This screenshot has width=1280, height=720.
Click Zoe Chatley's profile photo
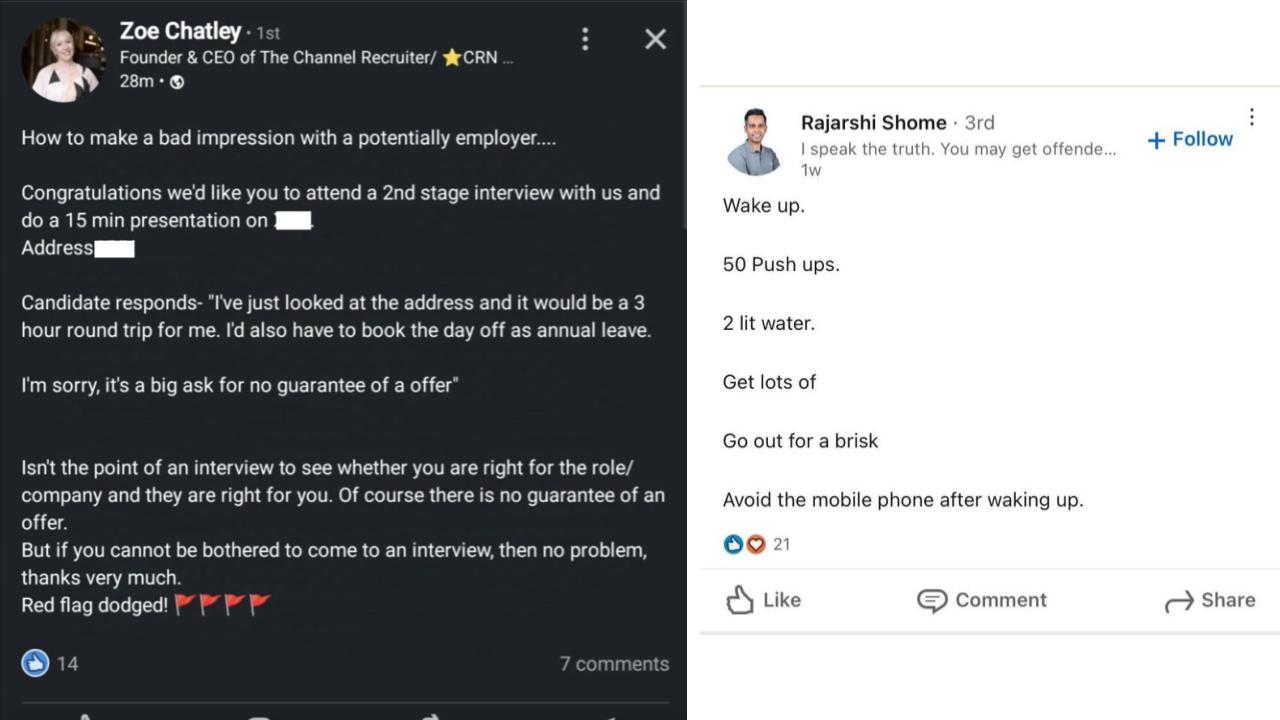click(x=63, y=58)
